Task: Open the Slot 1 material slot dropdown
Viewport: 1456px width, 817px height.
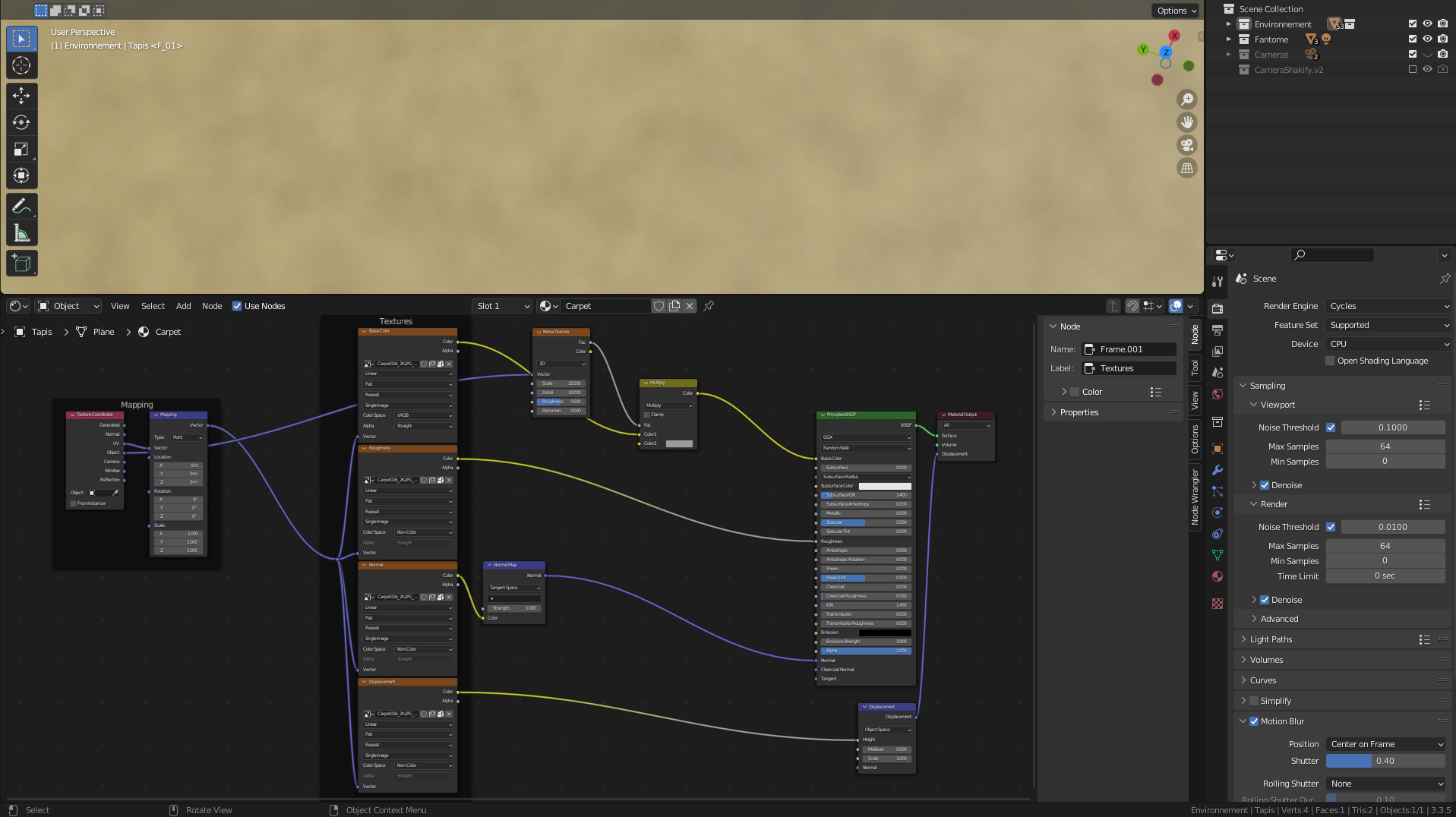Action: click(x=502, y=306)
